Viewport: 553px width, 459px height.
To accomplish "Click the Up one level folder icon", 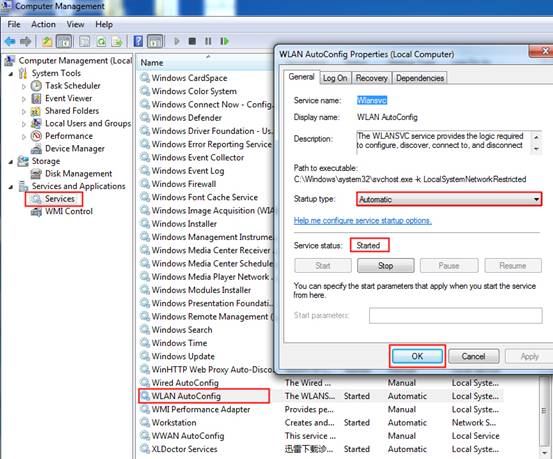I will click(47, 42).
